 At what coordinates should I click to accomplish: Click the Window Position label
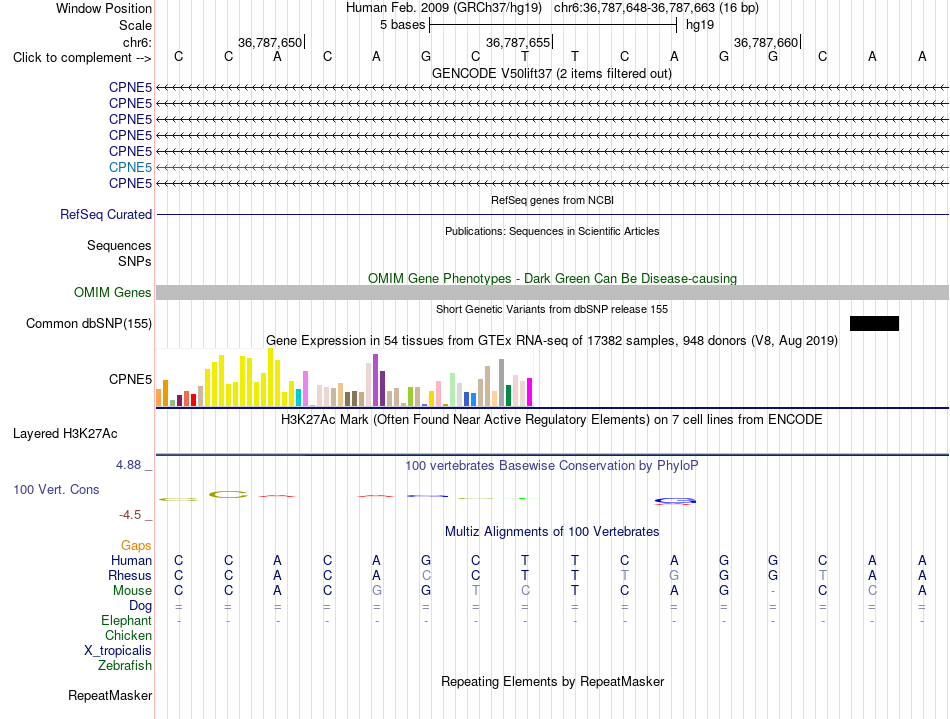[x=104, y=8]
